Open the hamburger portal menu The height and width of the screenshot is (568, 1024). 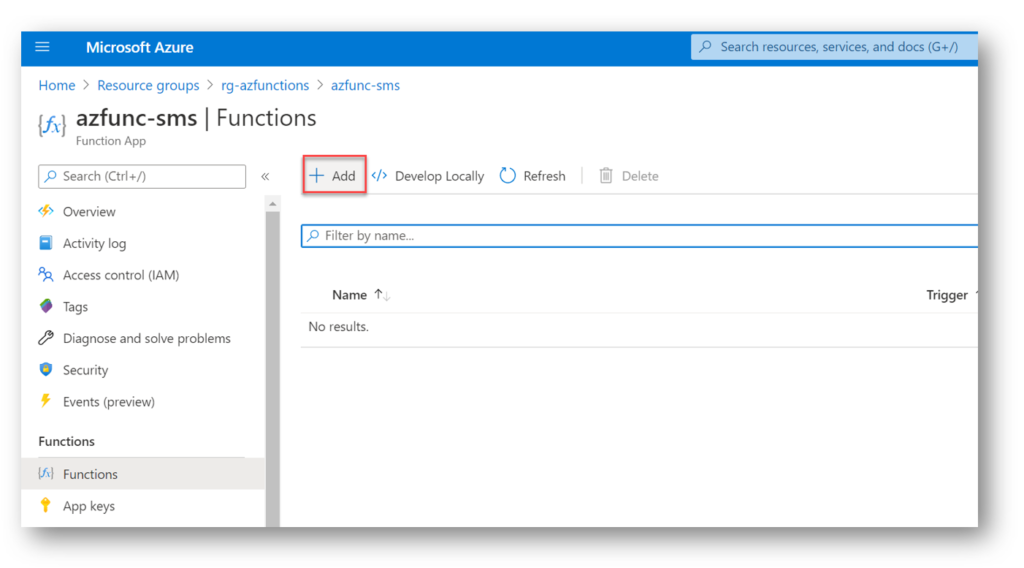tap(42, 47)
